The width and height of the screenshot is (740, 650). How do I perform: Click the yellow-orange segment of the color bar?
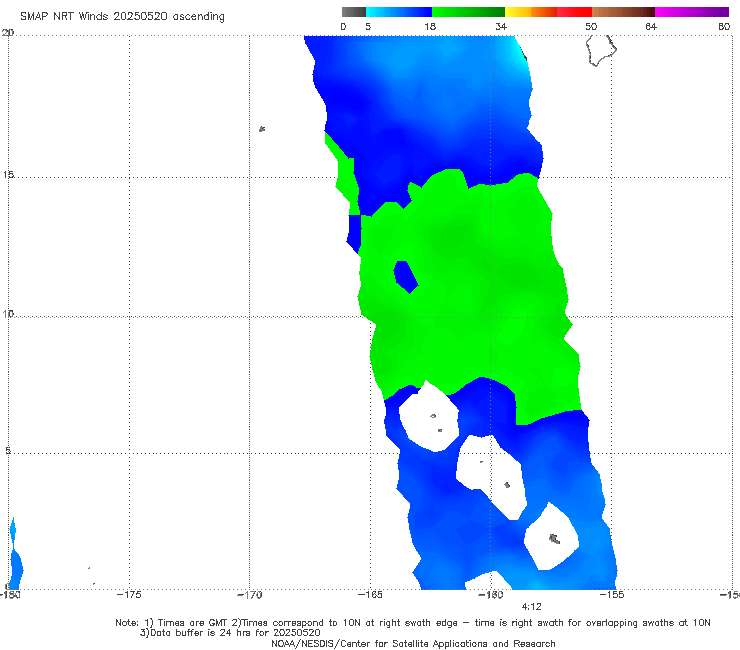tap(531, 12)
